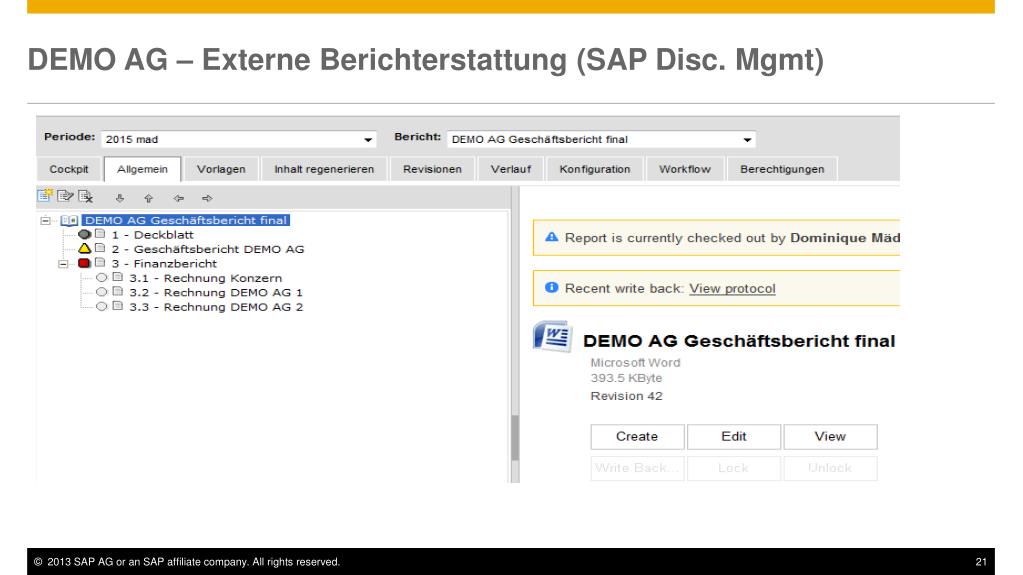
Task: Click the Revision 42 text
Action: tap(626, 396)
